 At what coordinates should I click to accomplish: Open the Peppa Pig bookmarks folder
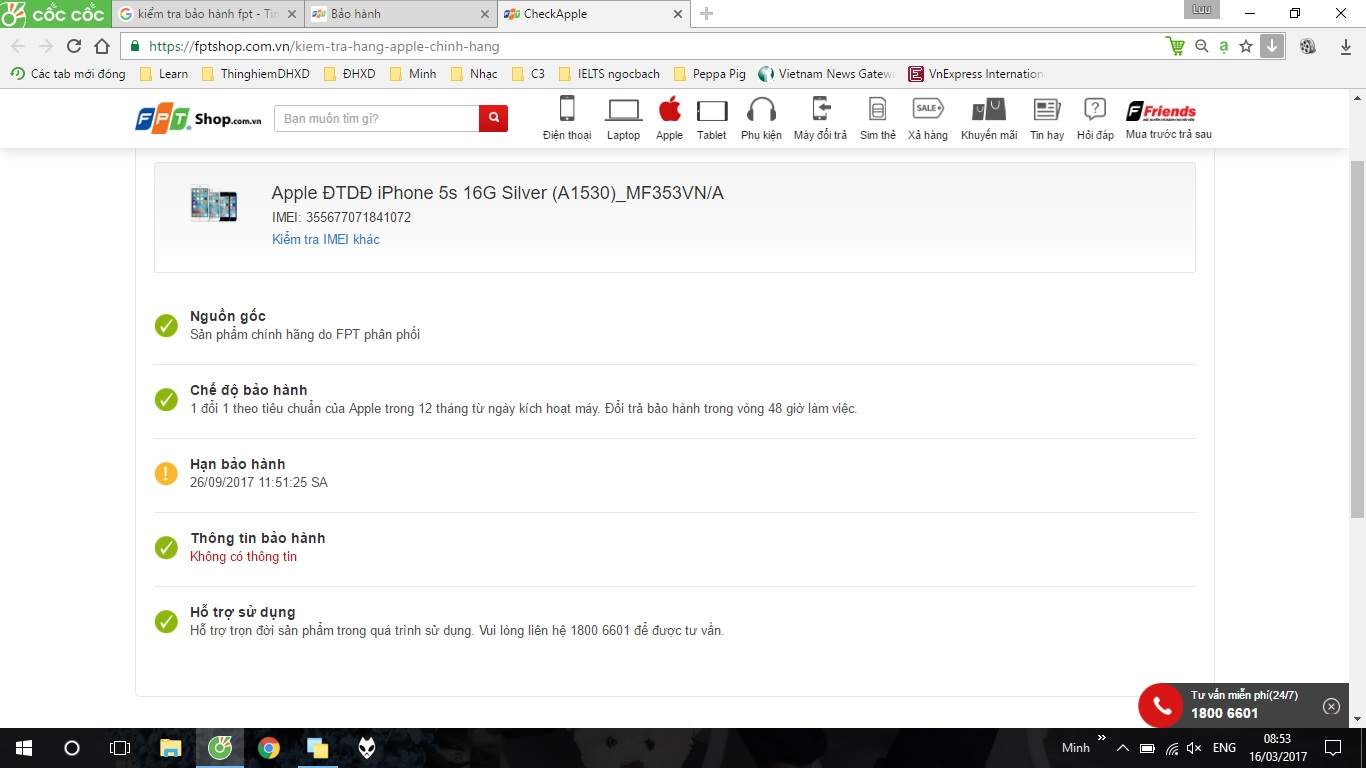click(x=710, y=74)
